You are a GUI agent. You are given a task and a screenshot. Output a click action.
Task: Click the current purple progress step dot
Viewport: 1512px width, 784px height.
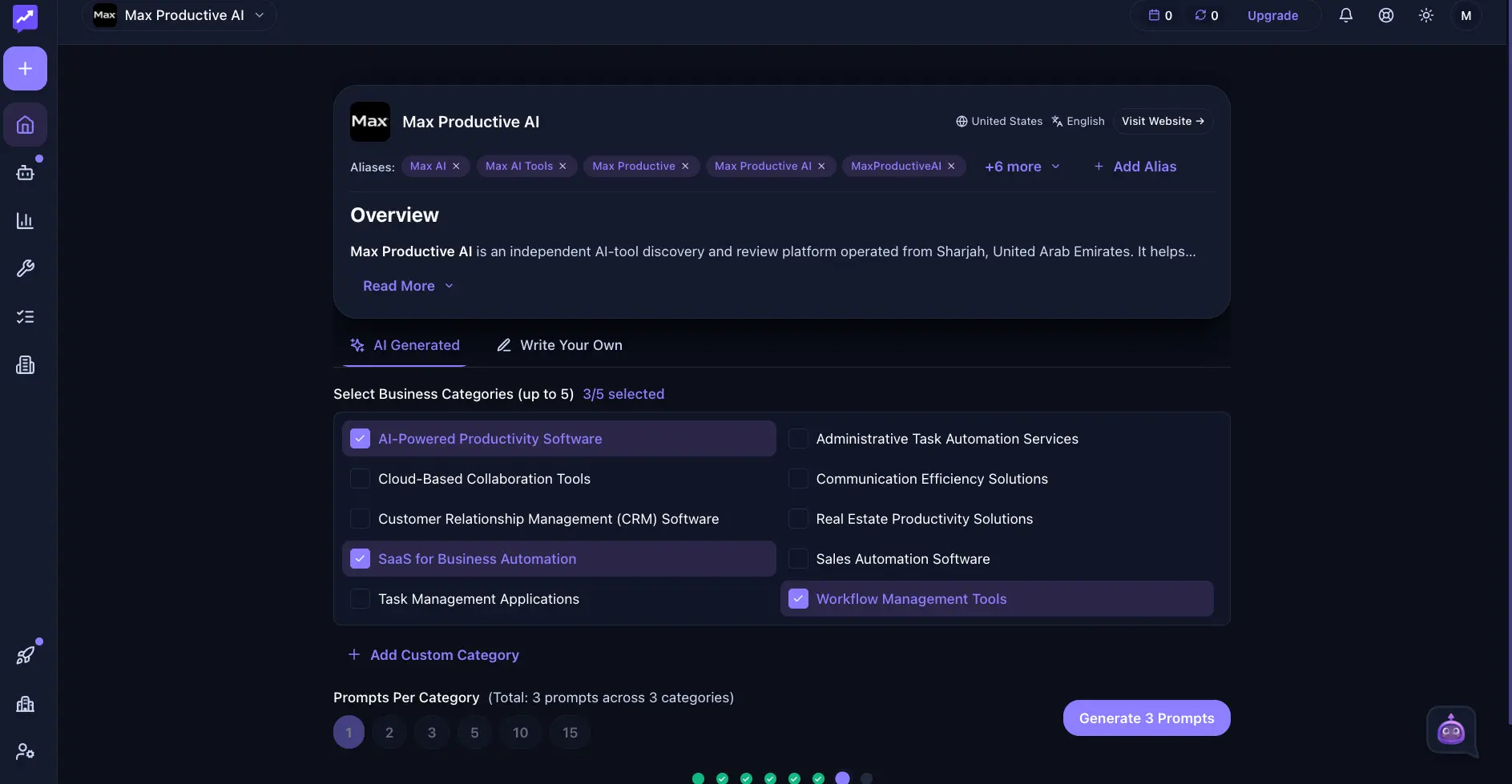[842, 778]
